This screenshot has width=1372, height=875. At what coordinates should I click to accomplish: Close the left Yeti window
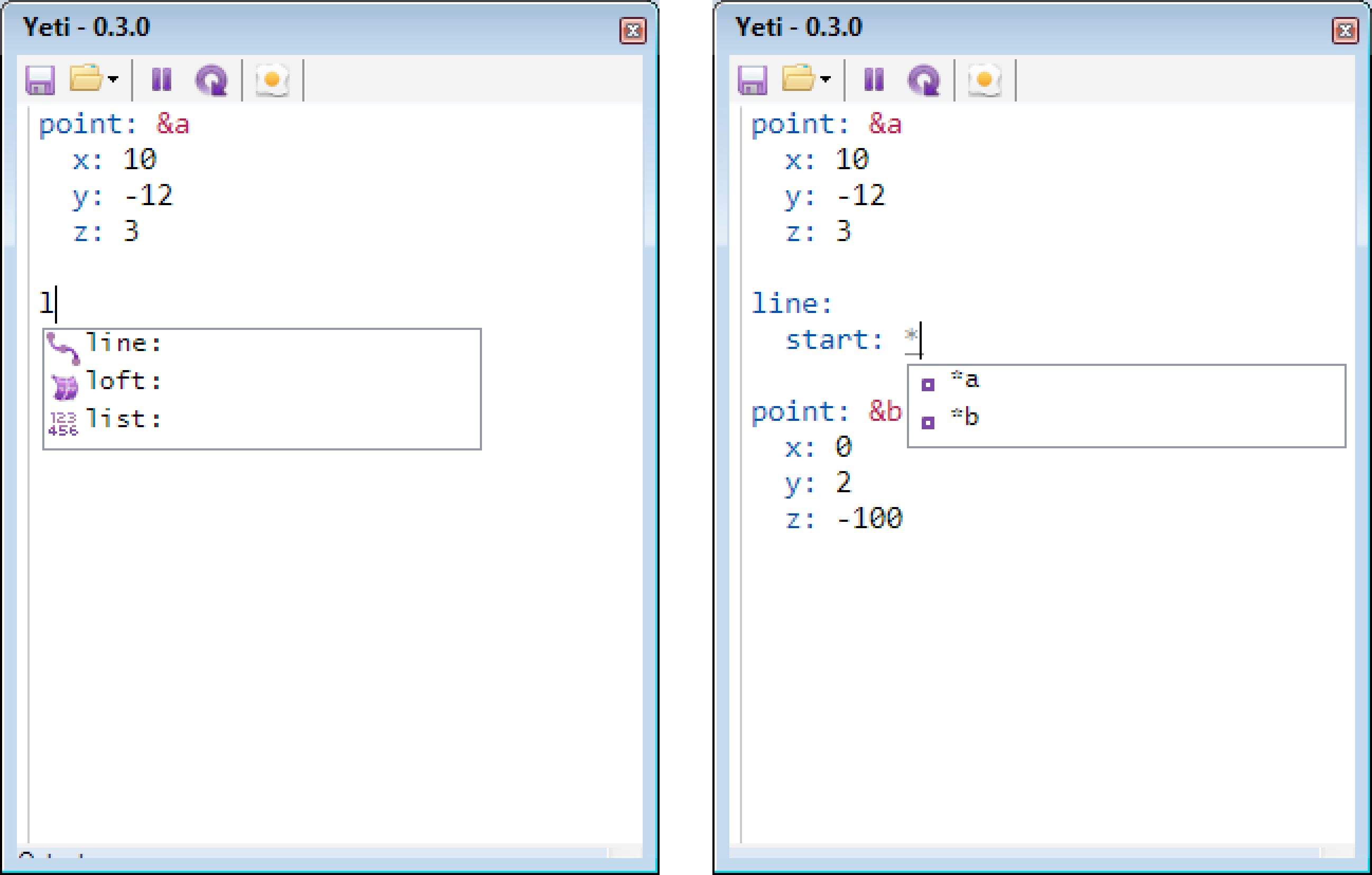633,31
